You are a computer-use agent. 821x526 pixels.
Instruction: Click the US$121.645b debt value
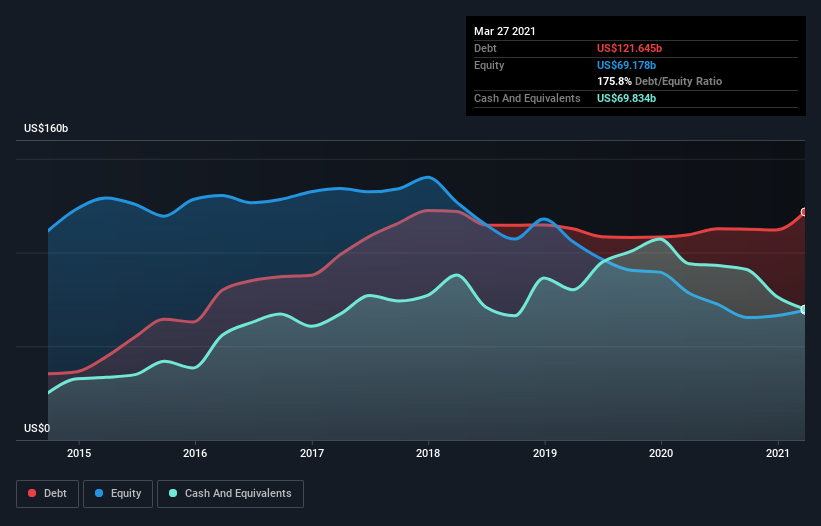629,48
